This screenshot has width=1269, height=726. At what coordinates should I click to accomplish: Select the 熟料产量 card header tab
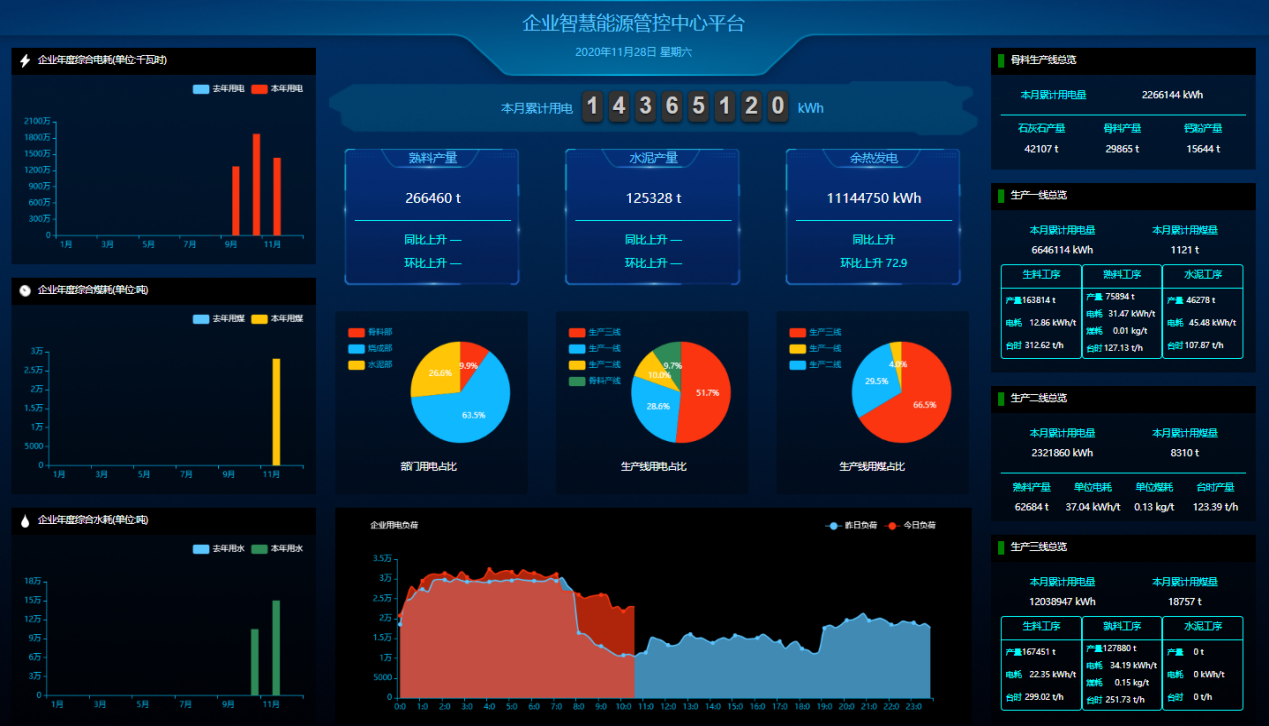pos(432,158)
